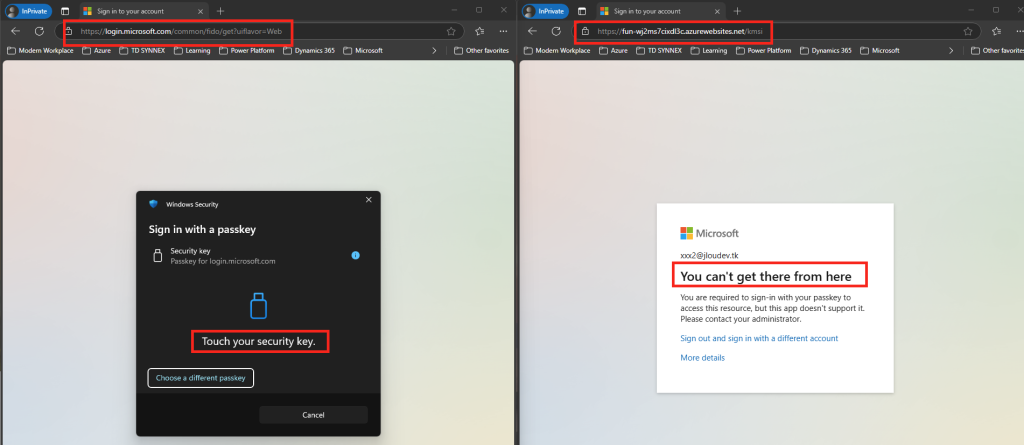The height and width of the screenshot is (445, 1024).
Task: Select the Security key passkey option
Action: pos(257,255)
